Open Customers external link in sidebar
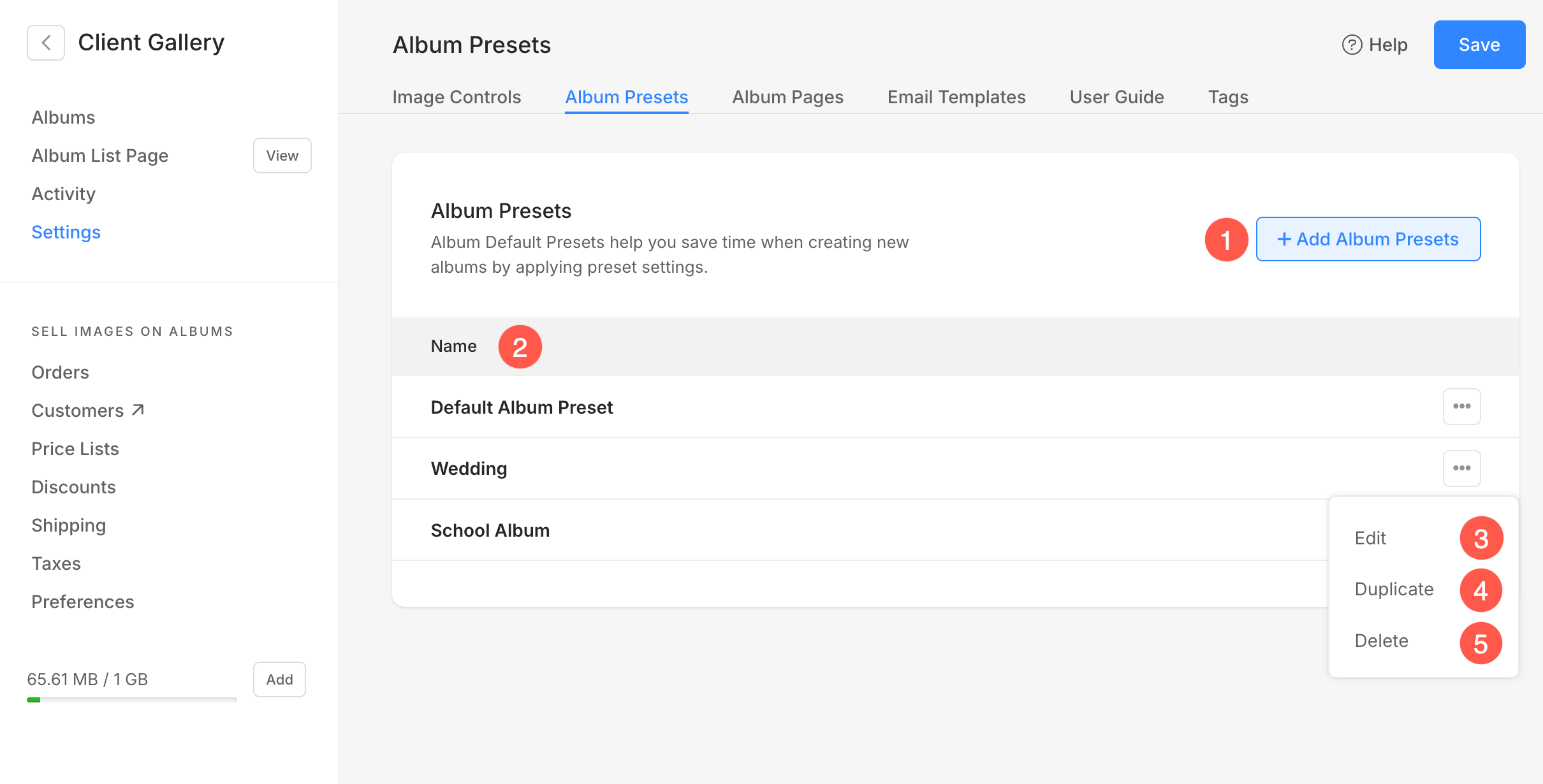 (x=88, y=410)
